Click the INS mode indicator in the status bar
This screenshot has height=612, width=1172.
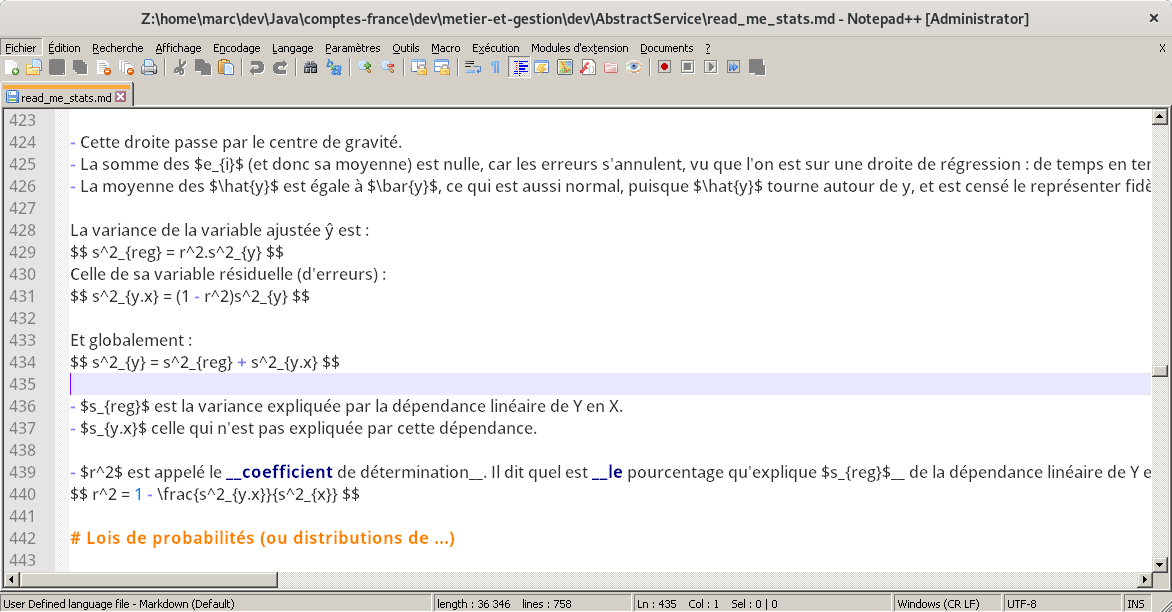(x=1135, y=604)
